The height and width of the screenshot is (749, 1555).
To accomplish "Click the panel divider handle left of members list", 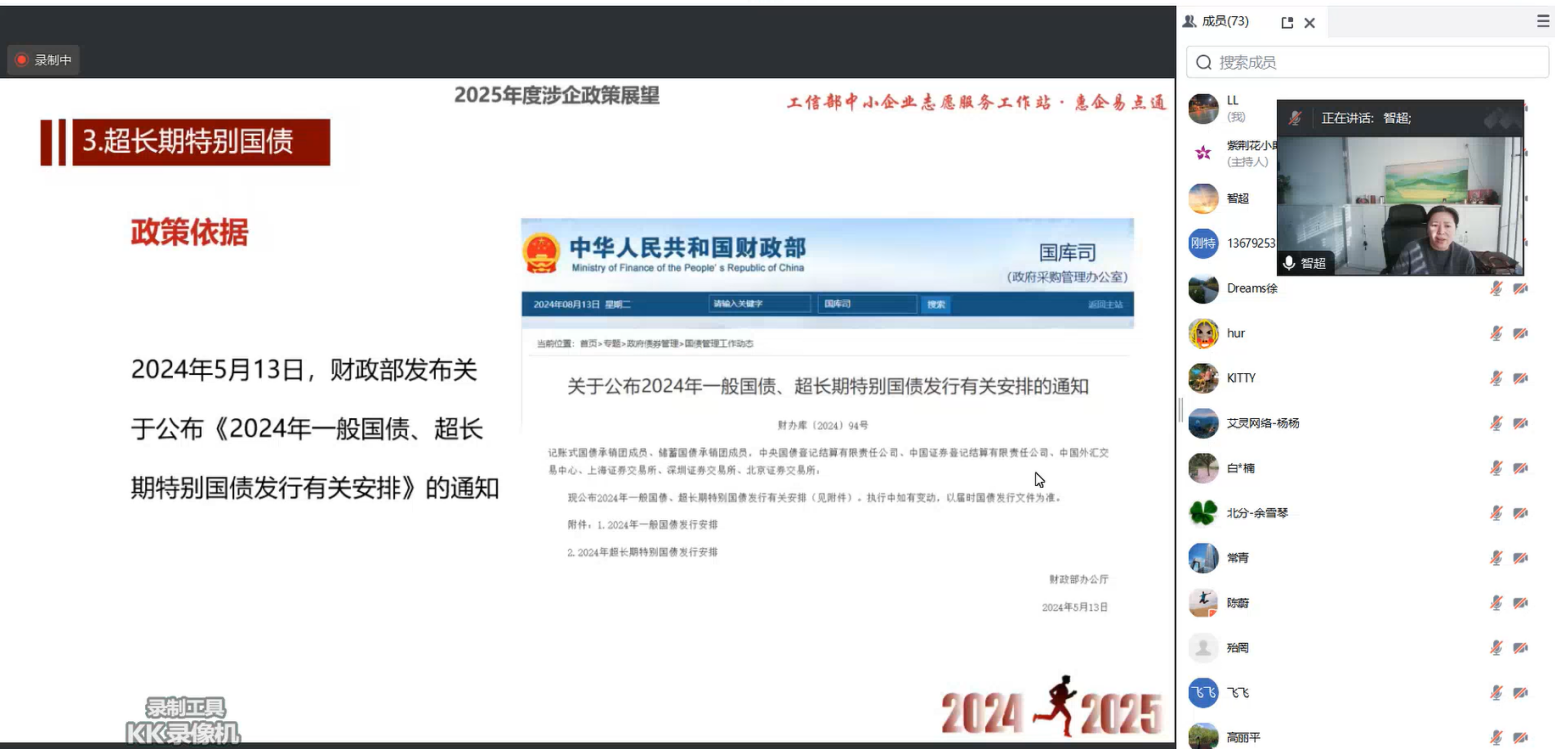I will point(1180,410).
